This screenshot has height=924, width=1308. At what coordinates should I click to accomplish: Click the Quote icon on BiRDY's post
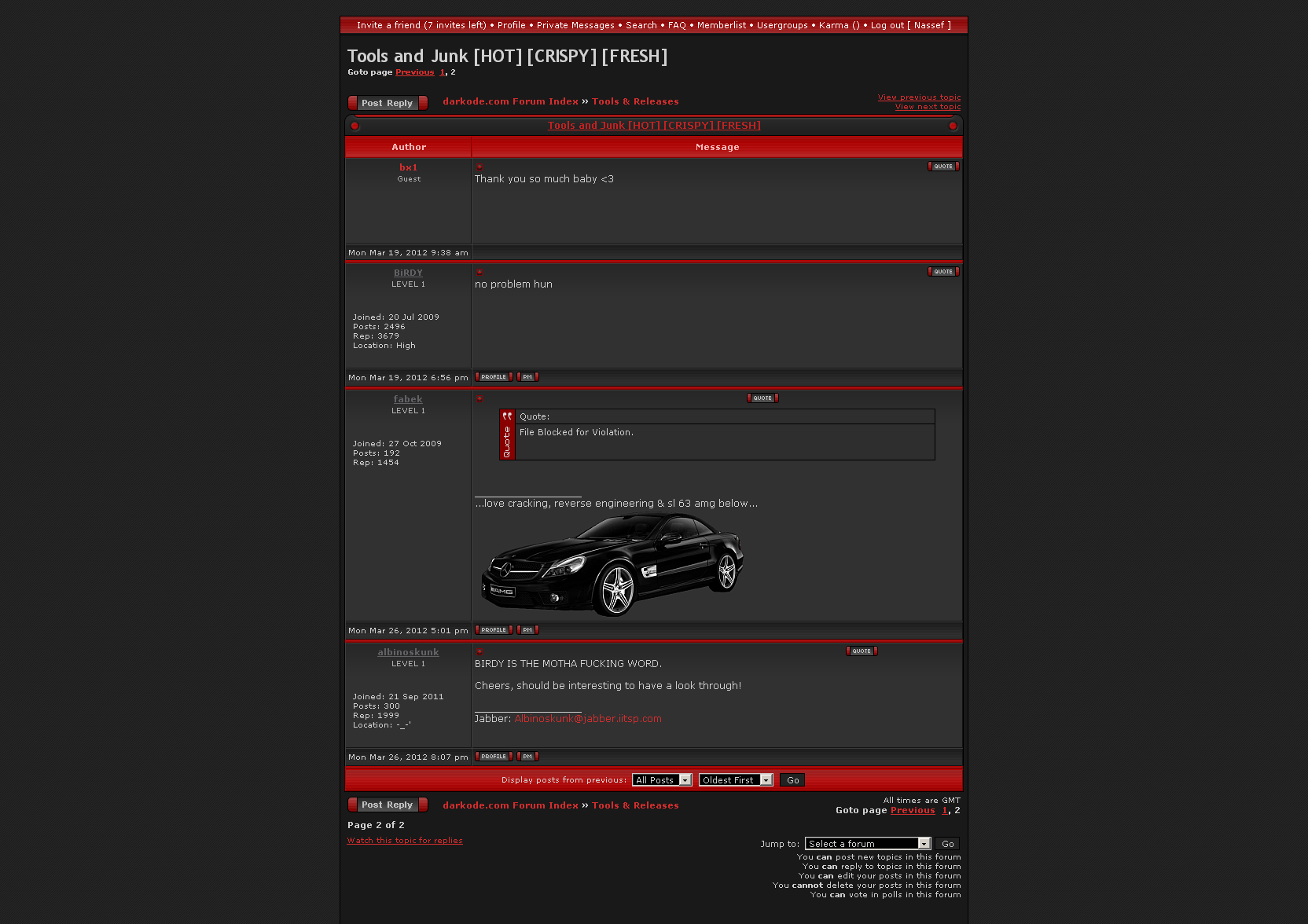(942, 272)
